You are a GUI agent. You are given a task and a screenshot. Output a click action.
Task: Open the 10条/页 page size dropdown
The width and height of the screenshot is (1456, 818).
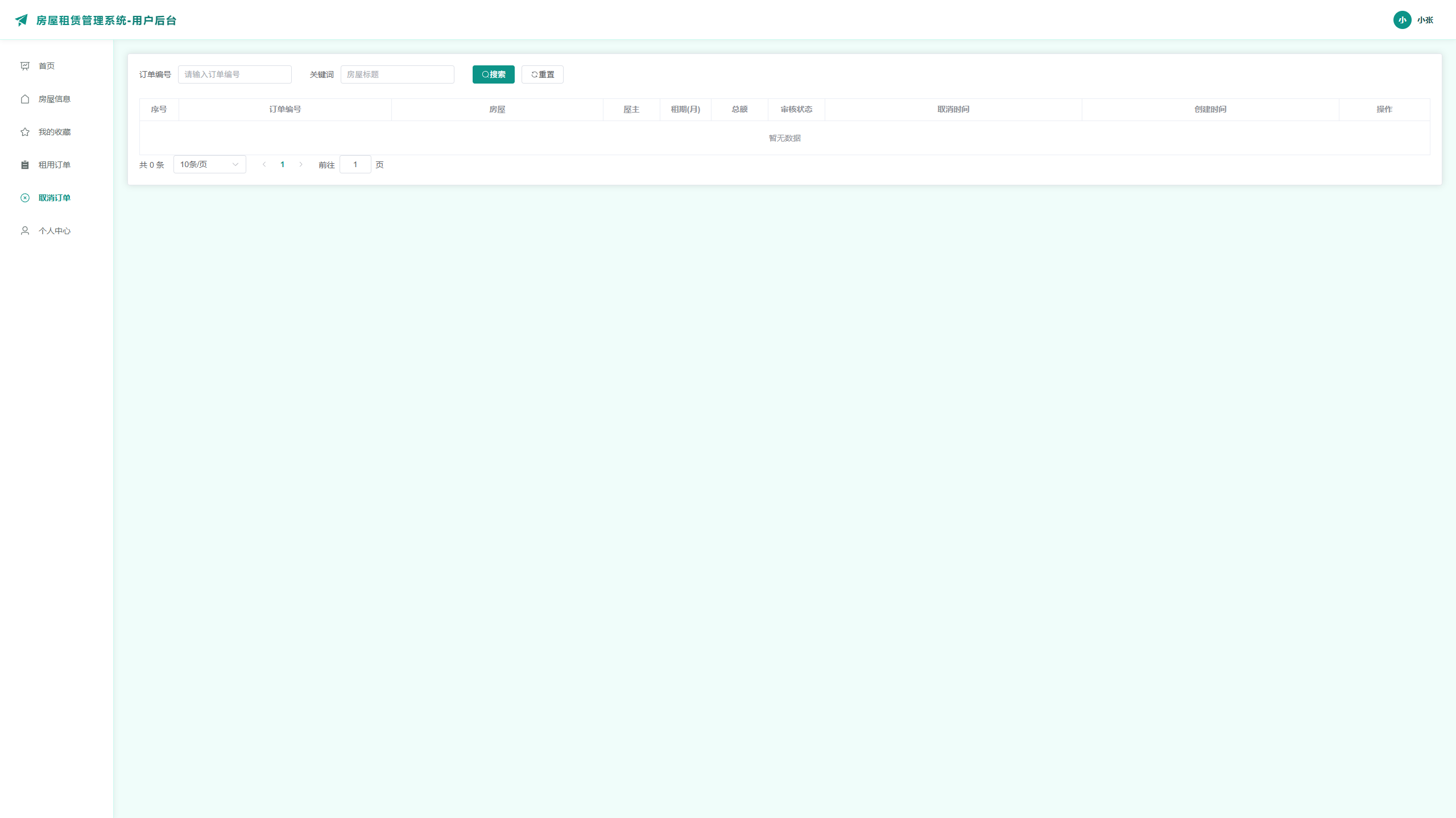209,164
